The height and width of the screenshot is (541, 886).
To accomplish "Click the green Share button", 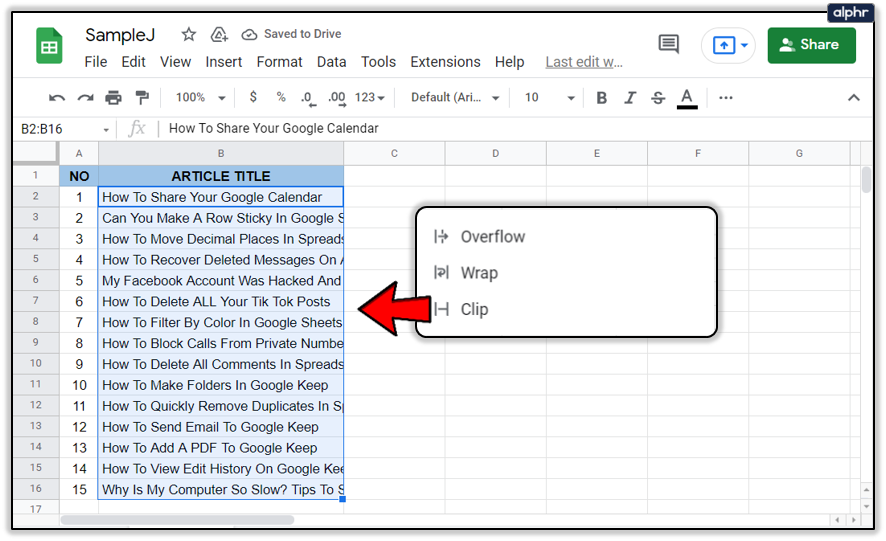I will 811,45.
